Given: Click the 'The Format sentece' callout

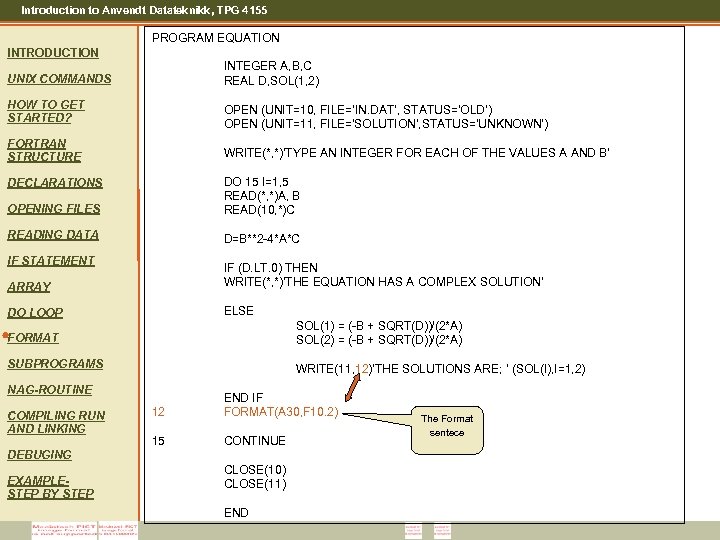Looking at the screenshot, I should pyautogui.click(x=447, y=430).
